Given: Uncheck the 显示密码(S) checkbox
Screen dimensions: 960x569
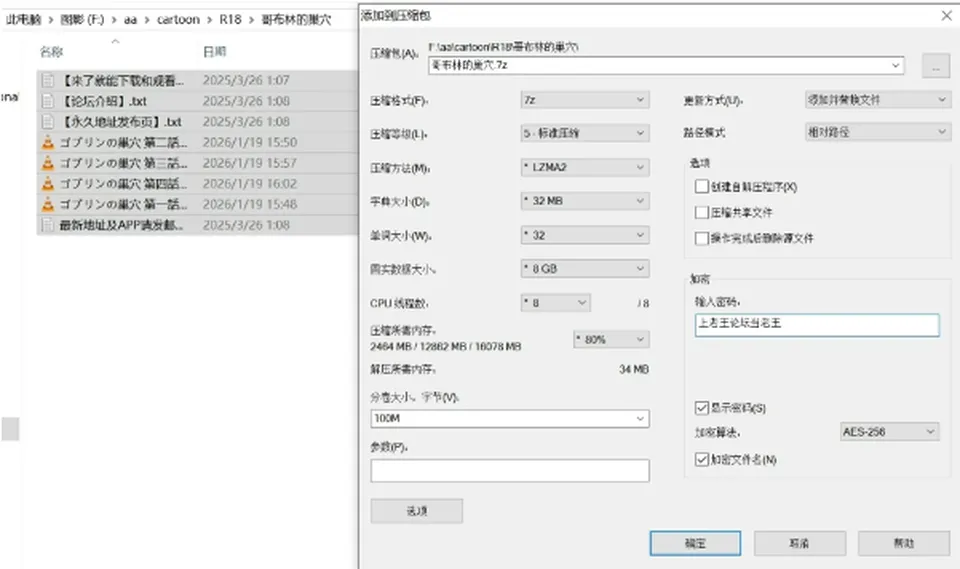Looking at the screenshot, I should [702, 407].
